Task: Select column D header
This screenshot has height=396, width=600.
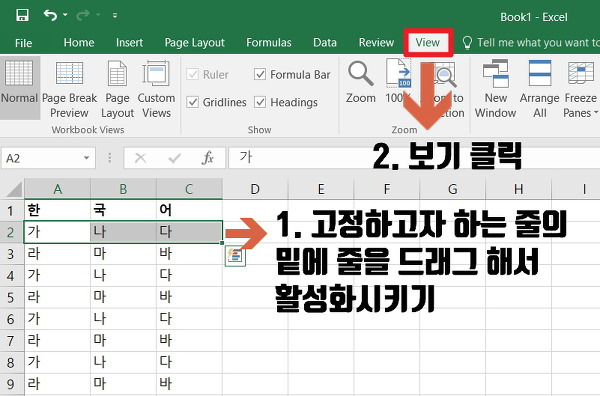Action: click(255, 189)
